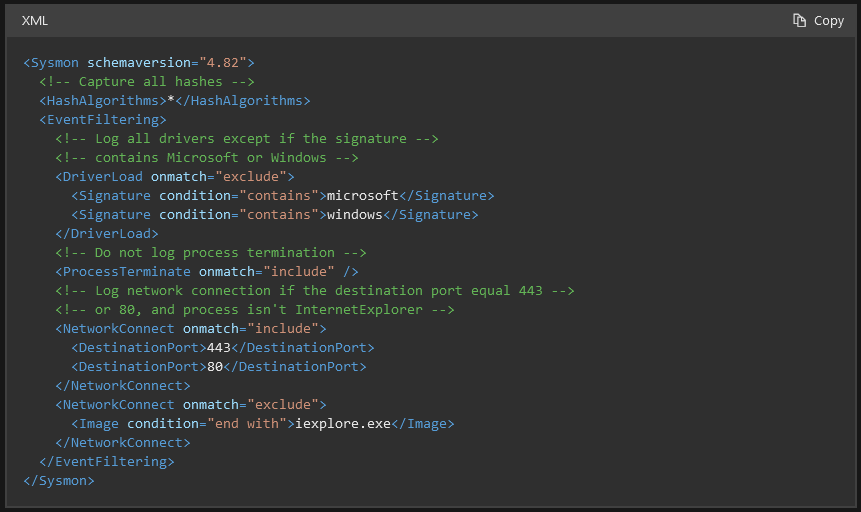Click the NetworkConnect onmatch="include" line

click(191, 329)
